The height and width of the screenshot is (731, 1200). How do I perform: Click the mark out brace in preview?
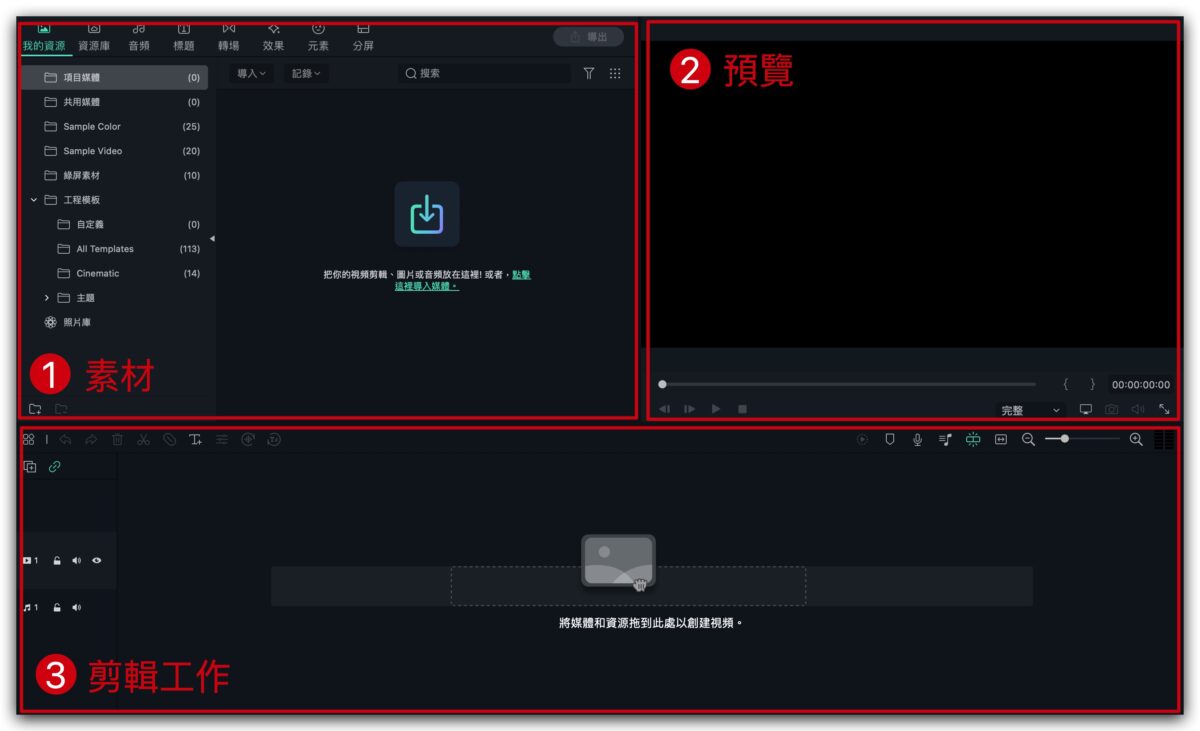pos(1092,384)
